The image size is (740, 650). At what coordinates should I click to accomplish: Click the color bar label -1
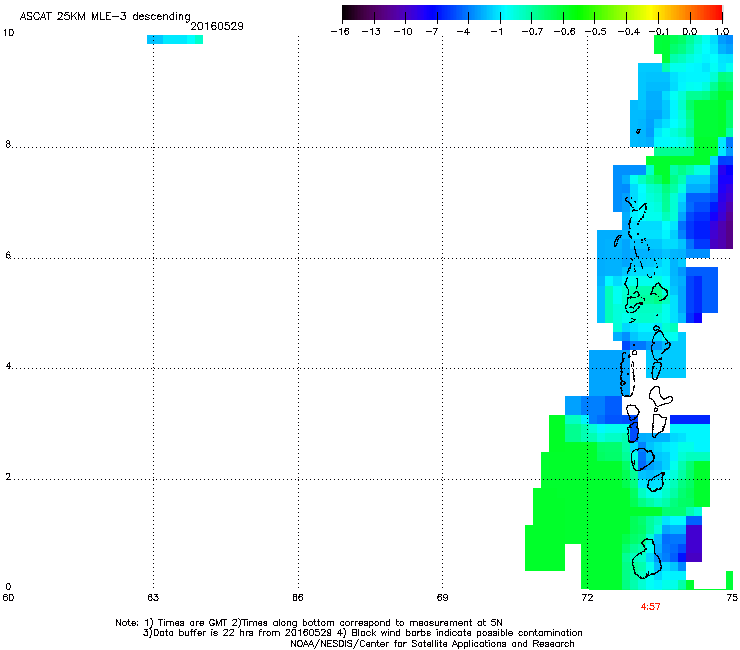click(x=496, y=32)
